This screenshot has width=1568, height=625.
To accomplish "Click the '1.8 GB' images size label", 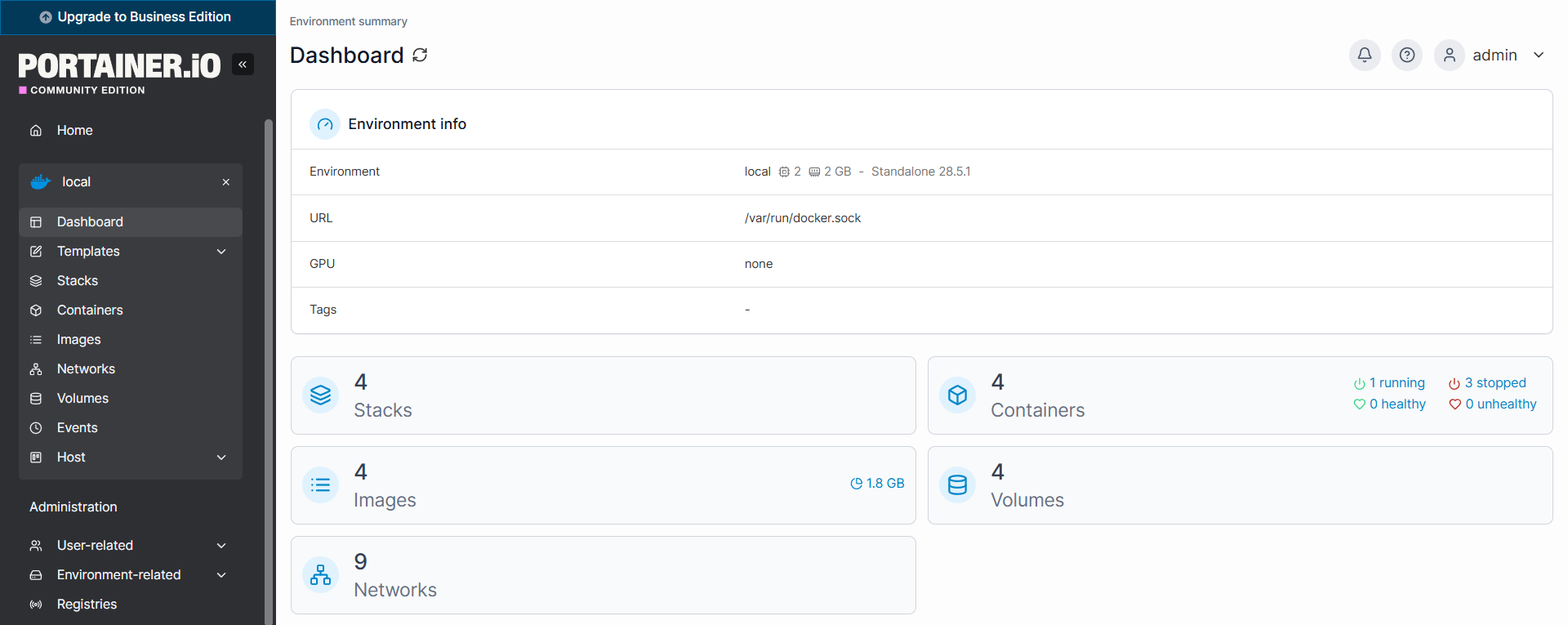I will (877, 484).
